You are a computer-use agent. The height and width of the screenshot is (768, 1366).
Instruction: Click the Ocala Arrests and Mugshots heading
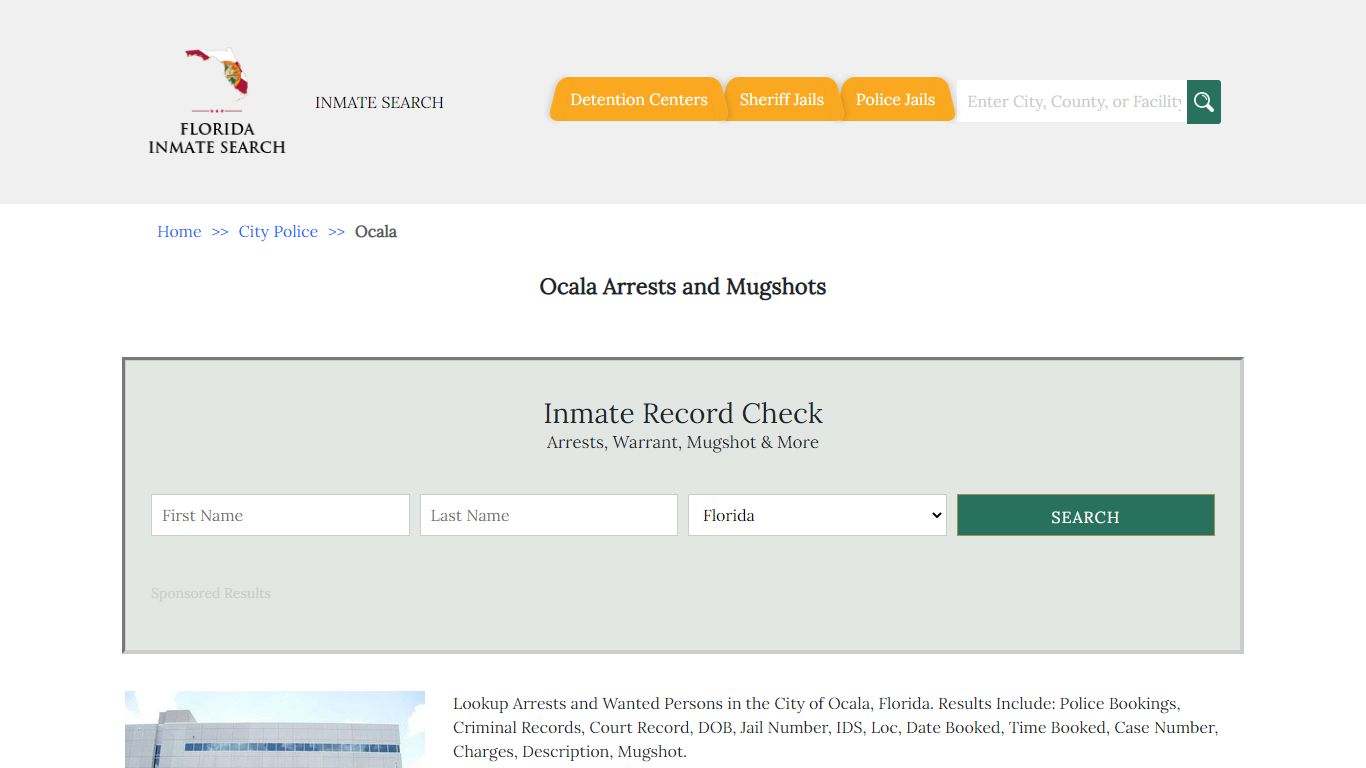click(x=683, y=287)
